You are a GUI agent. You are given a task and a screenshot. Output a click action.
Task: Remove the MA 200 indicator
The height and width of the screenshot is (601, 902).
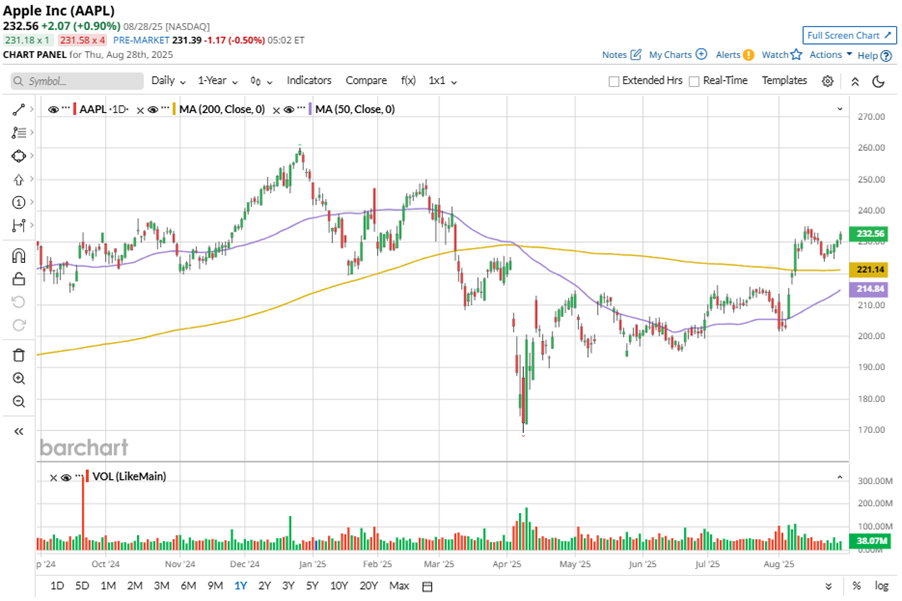[x=140, y=110]
